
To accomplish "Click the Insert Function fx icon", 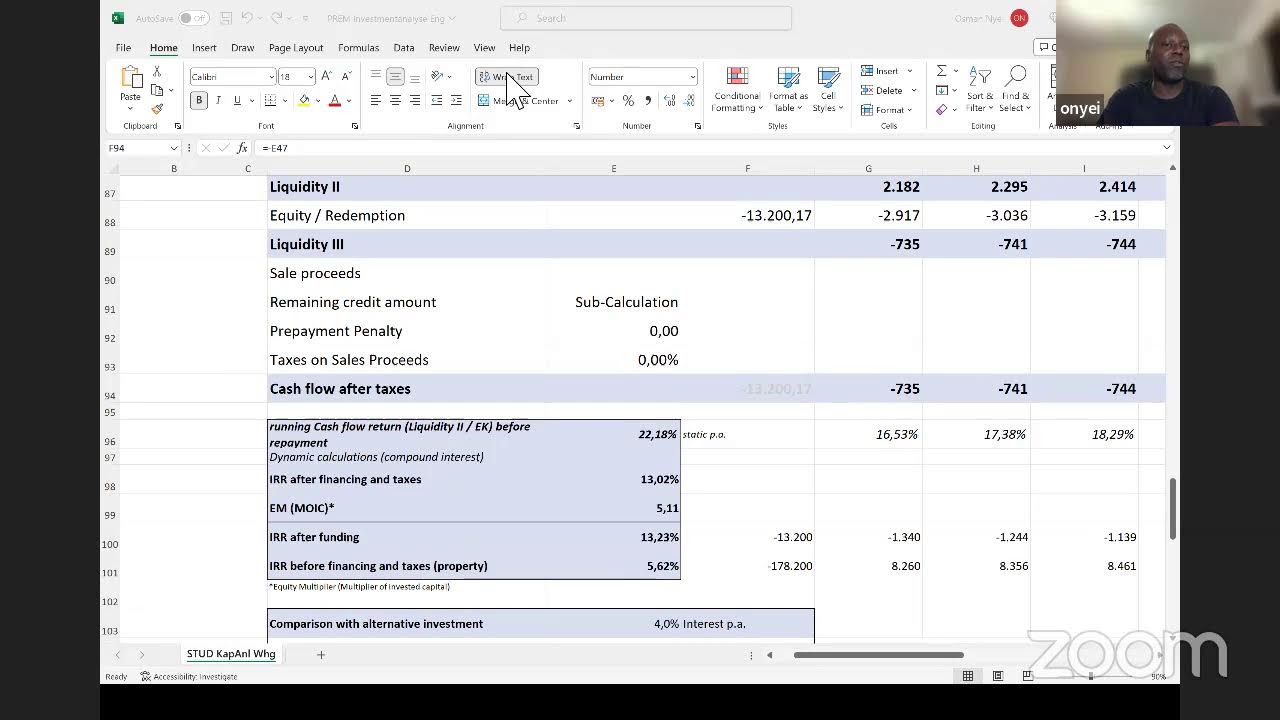I will [242, 148].
